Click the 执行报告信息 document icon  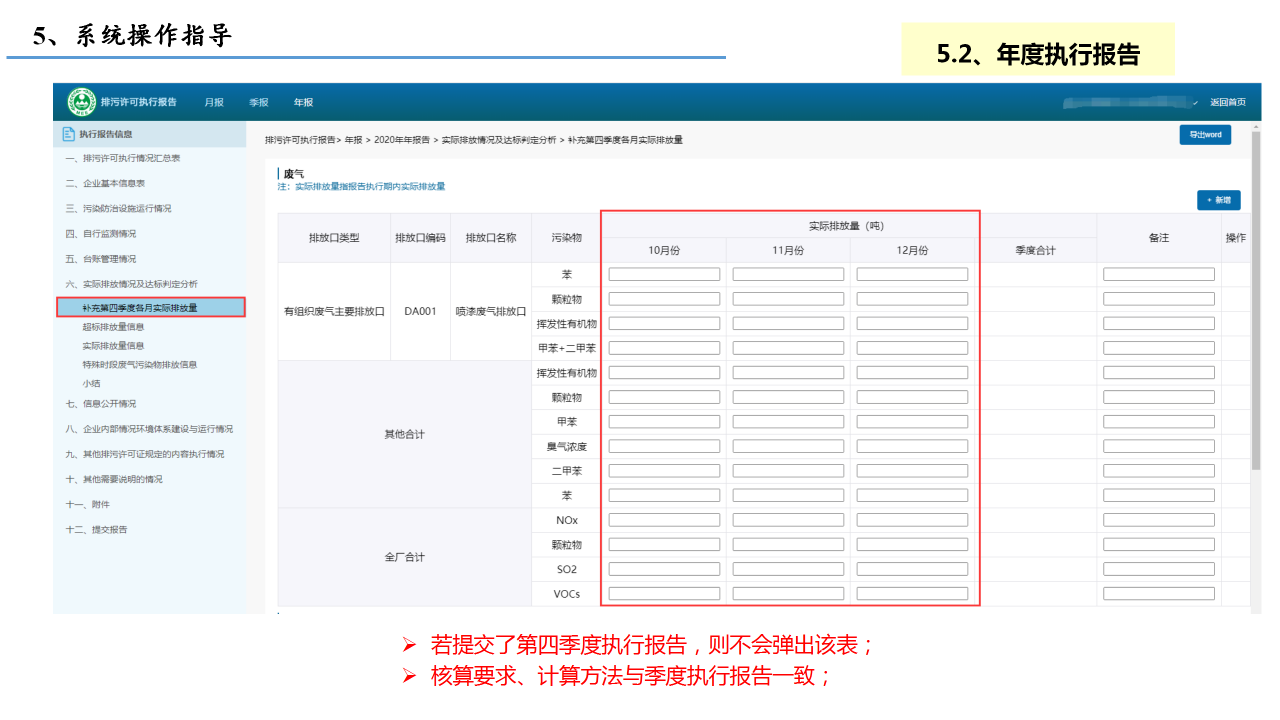pyautogui.click(x=69, y=134)
